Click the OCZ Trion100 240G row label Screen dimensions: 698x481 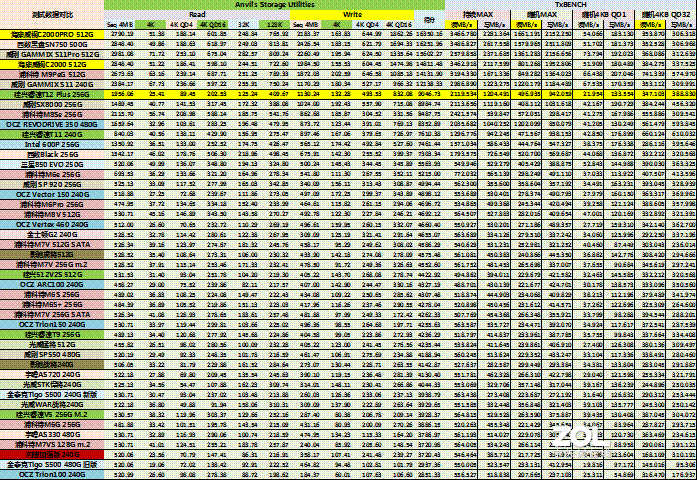(51, 474)
